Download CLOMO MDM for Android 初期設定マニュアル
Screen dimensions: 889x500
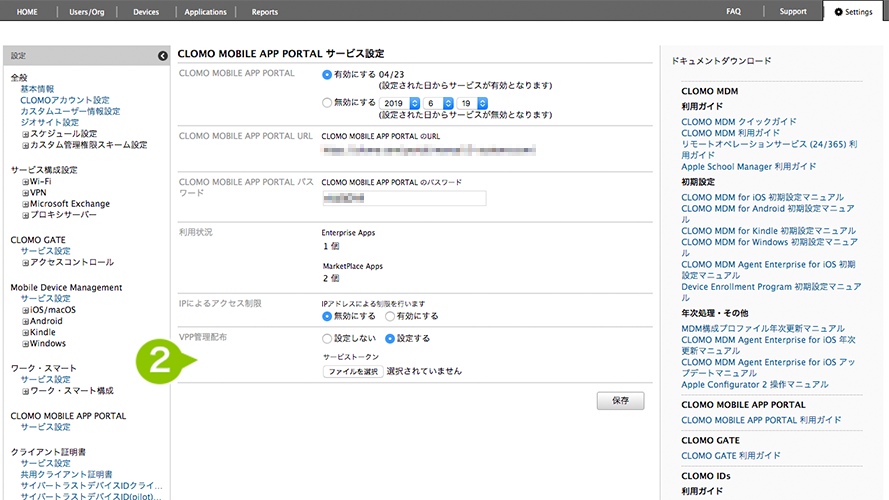coord(768,214)
